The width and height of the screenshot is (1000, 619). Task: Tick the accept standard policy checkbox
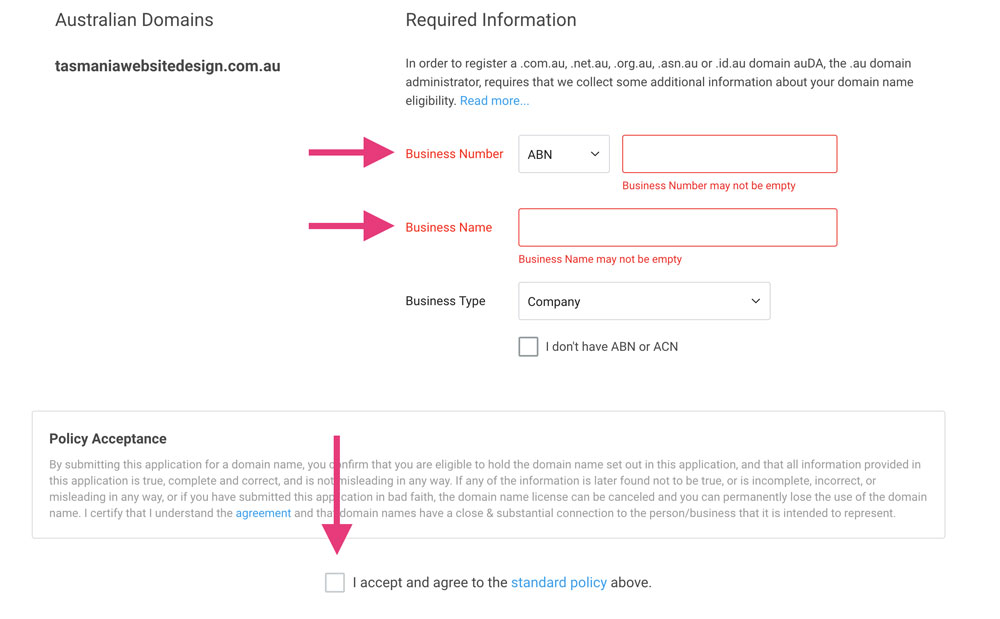[x=335, y=582]
